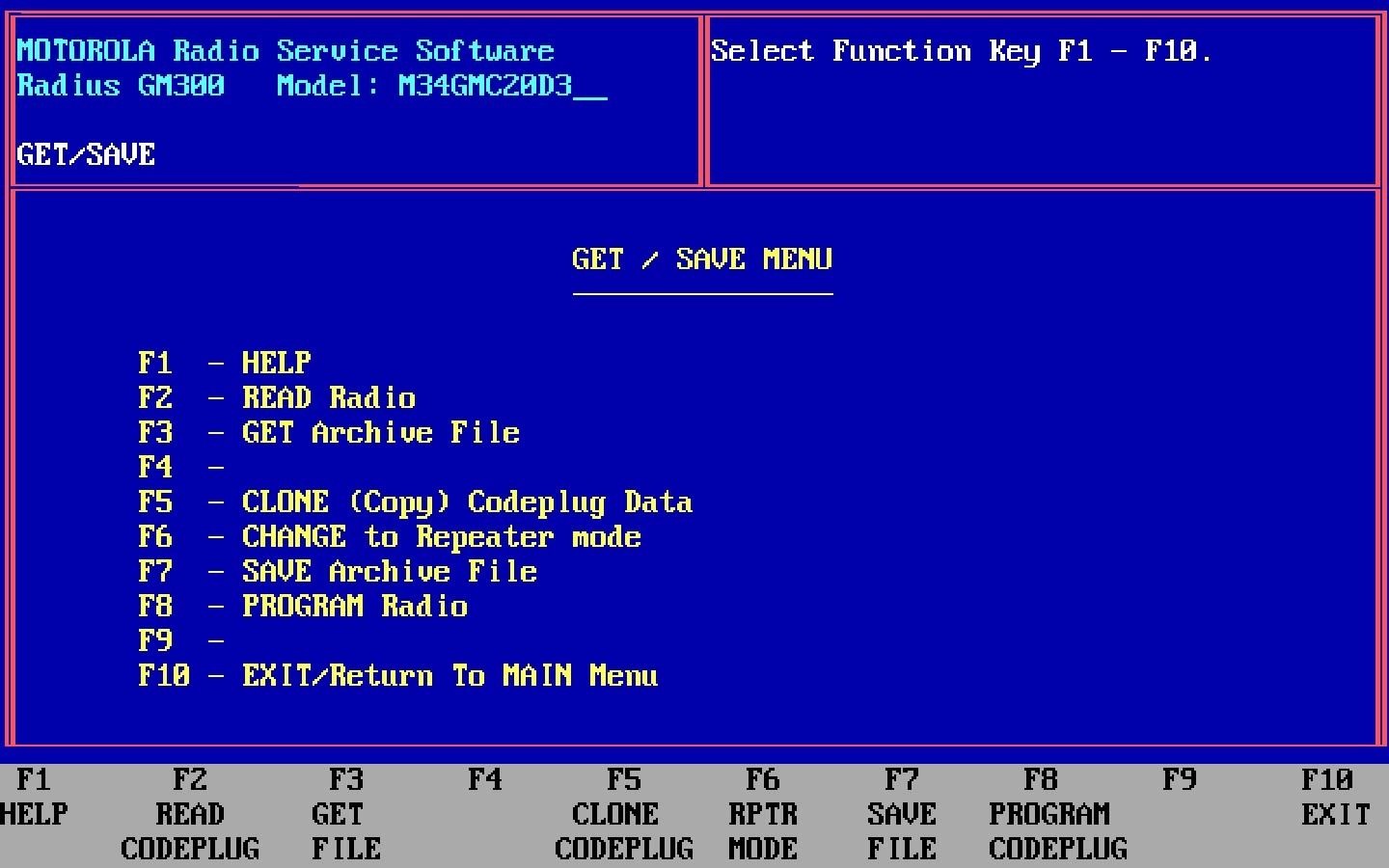Click F10 EXIT key in bottom bar
This screenshot has height=868, width=1389.
(1336, 797)
